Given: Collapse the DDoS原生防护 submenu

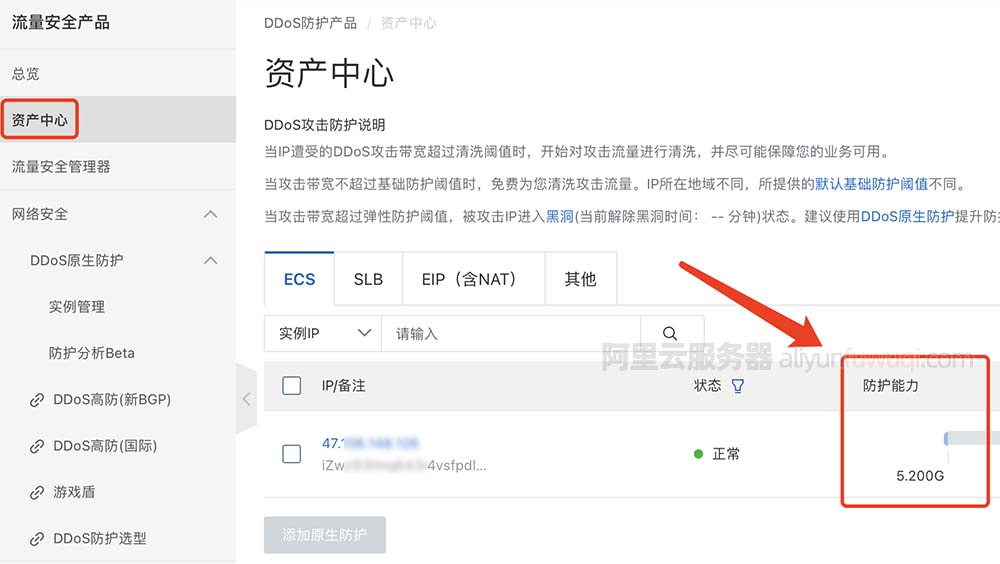Looking at the screenshot, I should (x=210, y=260).
